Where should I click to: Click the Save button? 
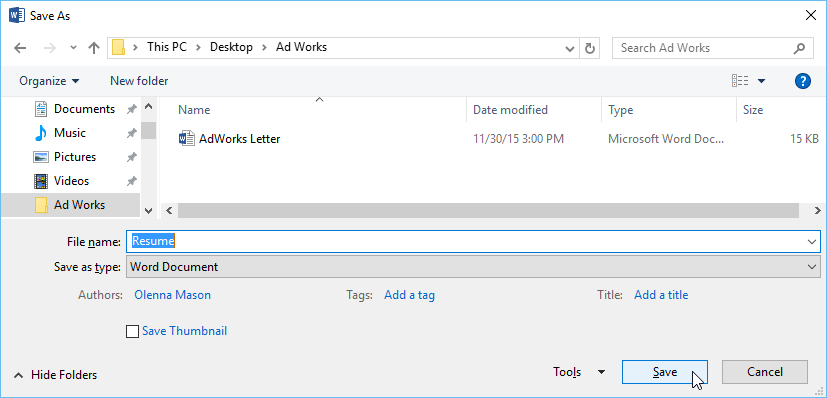[x=665, y=372]
